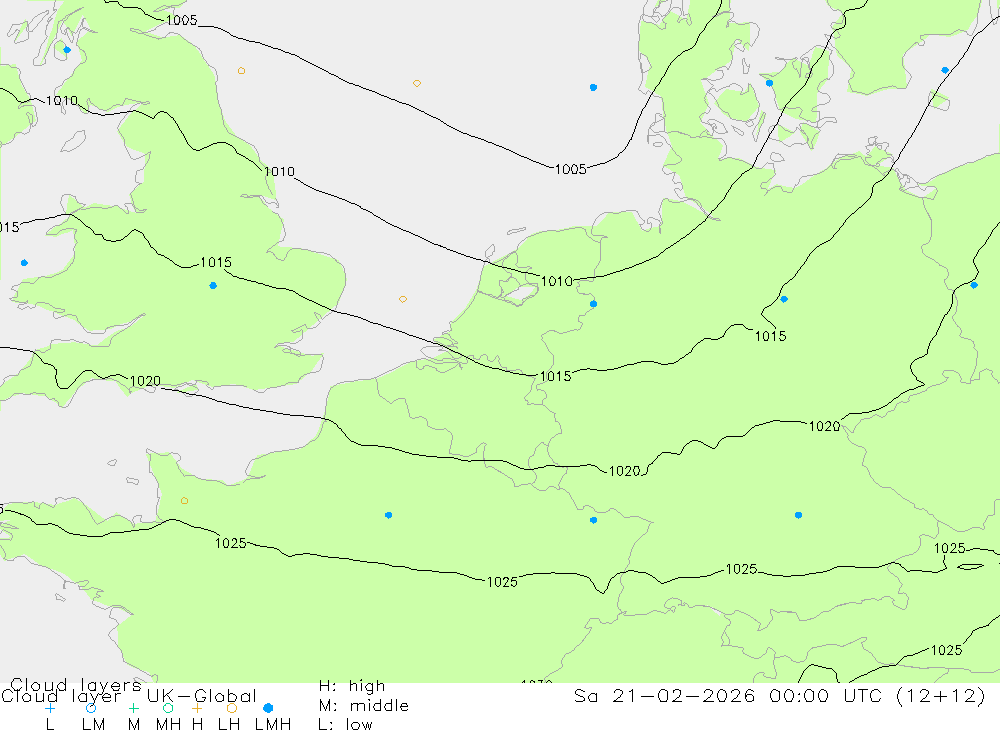Click the 'L: low' legend text

pyautogui.click(x=345, y=725)
